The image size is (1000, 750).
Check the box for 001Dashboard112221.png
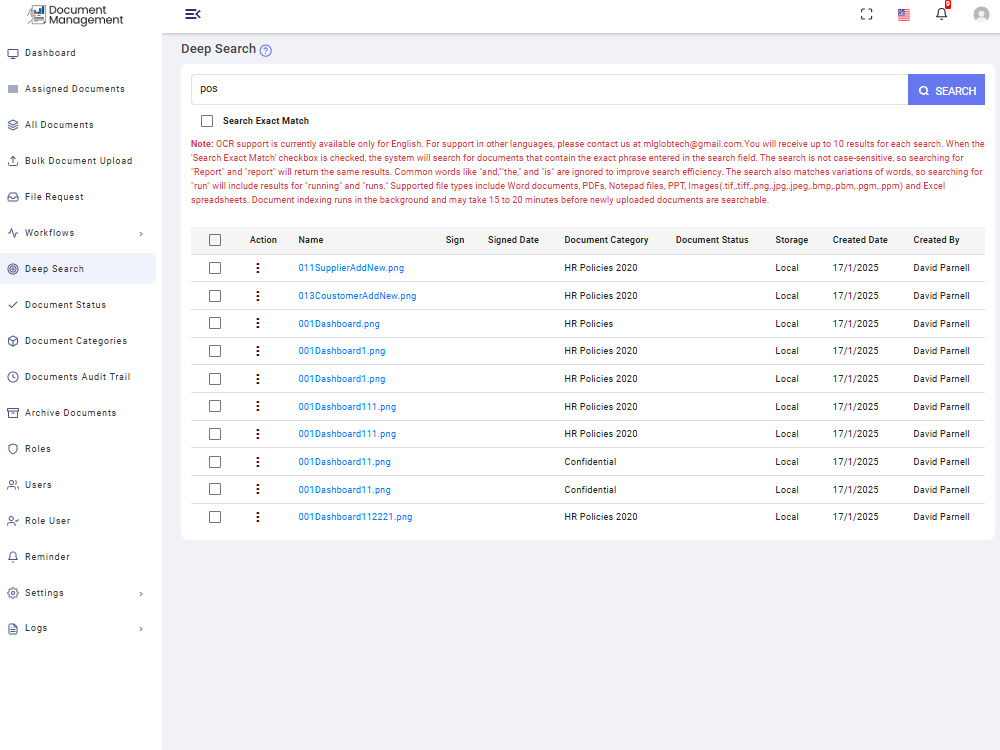tap(215, 517)
